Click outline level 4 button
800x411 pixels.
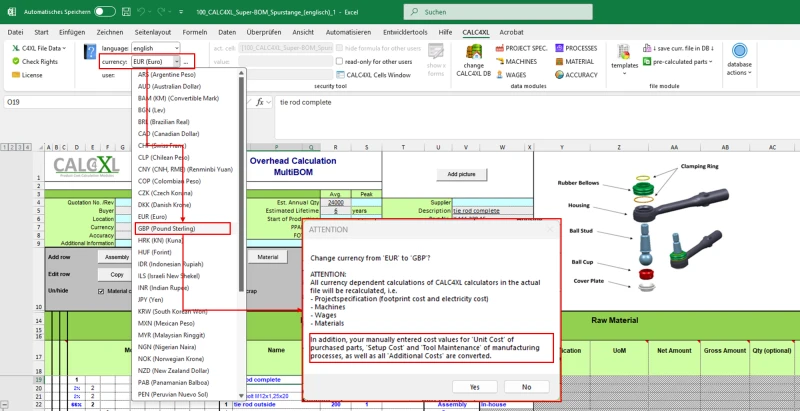pyautogui.click(x=28, y=147)
